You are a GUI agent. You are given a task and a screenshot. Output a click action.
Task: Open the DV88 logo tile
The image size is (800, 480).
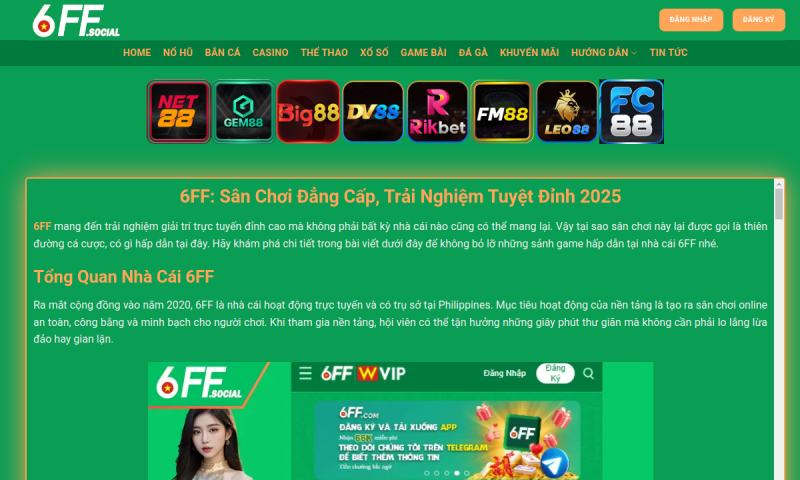(x=373, y=112)
